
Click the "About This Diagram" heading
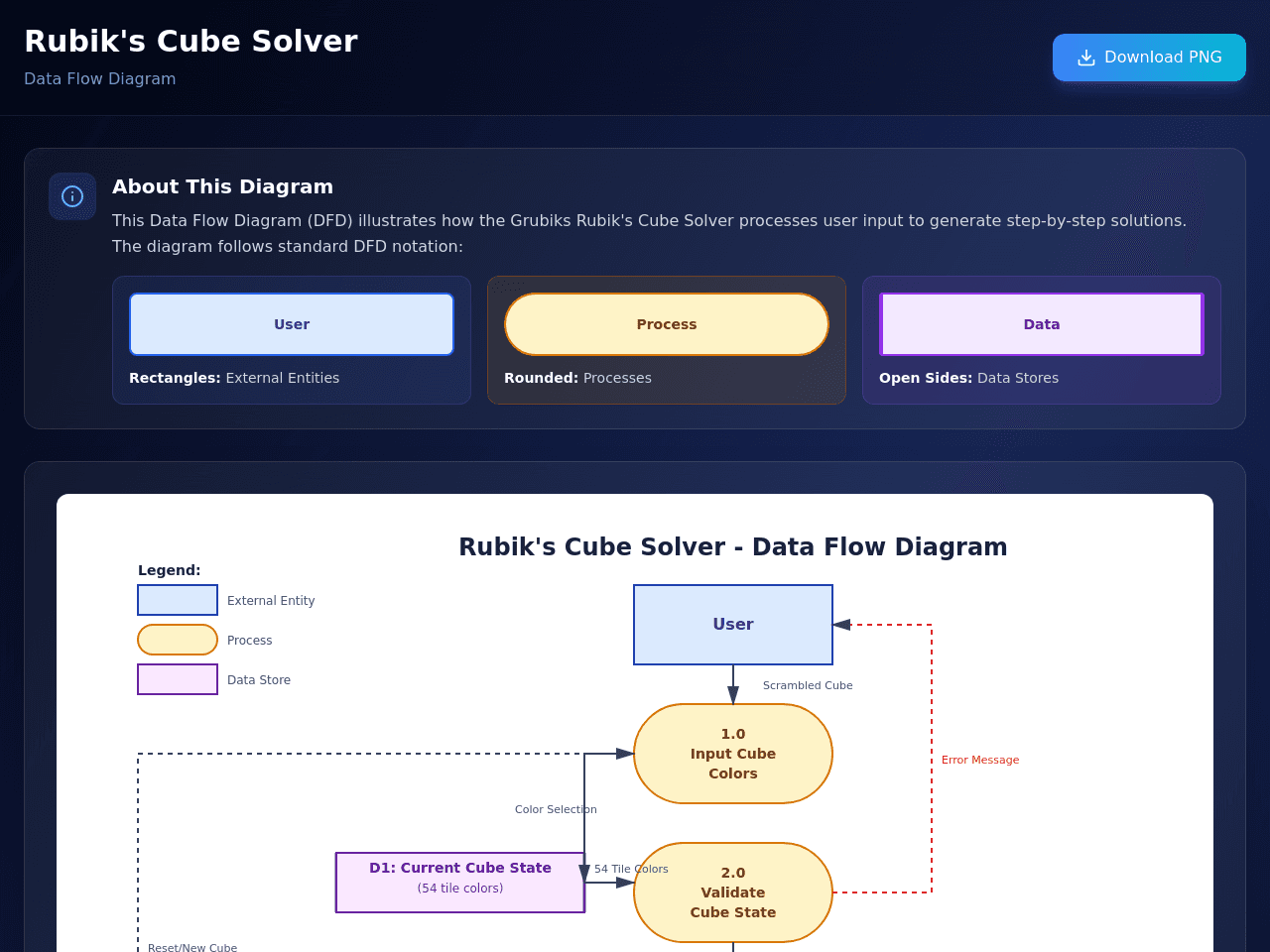click(x=222, y=186)
